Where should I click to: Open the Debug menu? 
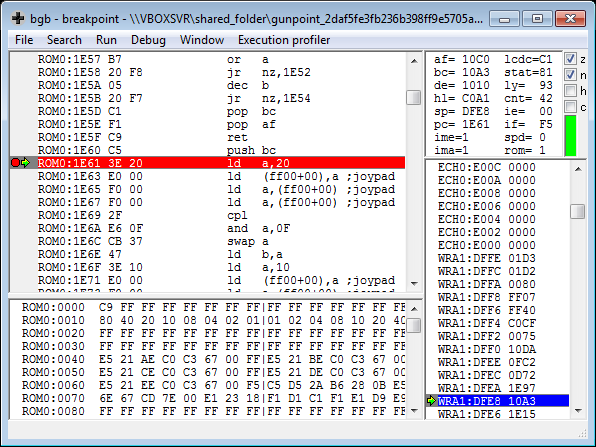point(148,40)
